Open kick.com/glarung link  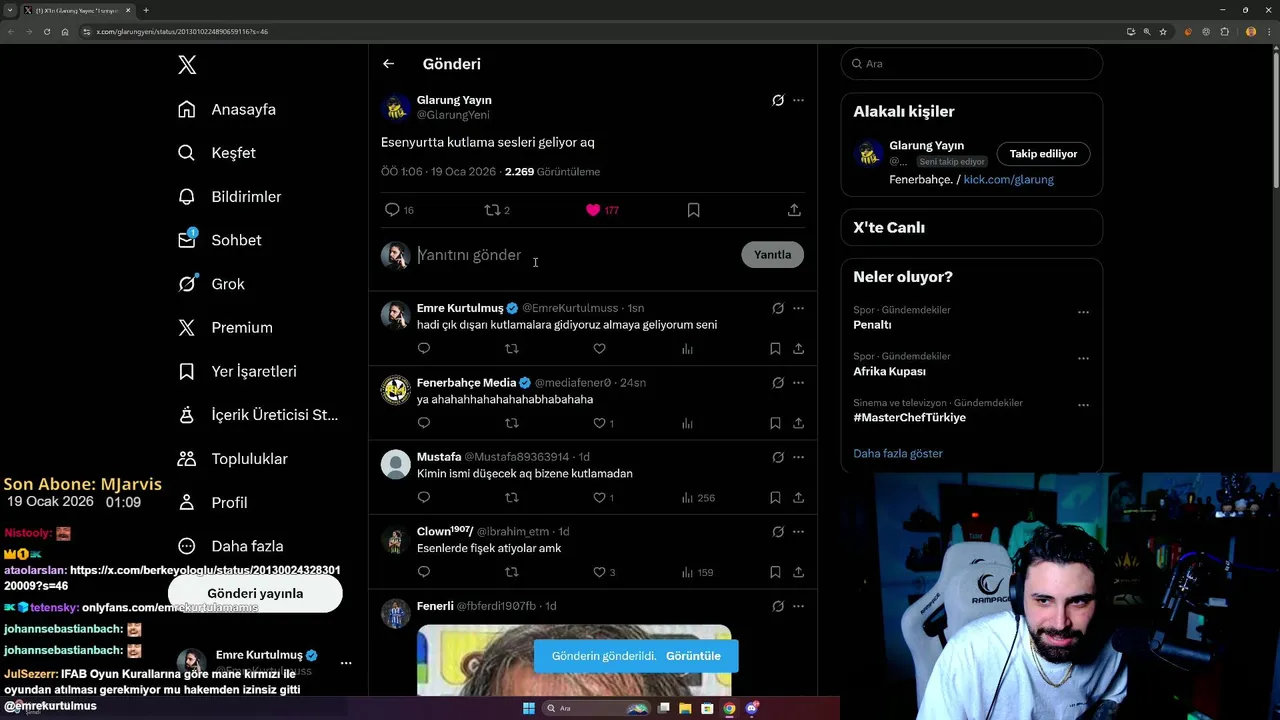1008,180
